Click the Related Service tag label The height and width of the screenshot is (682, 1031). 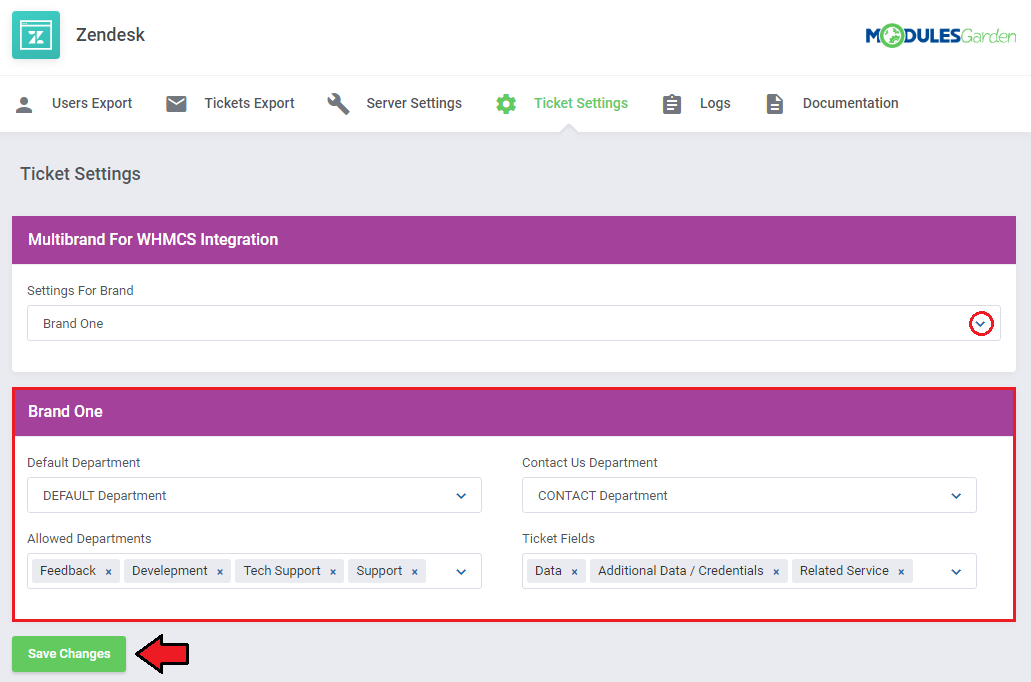pyautogui.click(x=844, y=571)
